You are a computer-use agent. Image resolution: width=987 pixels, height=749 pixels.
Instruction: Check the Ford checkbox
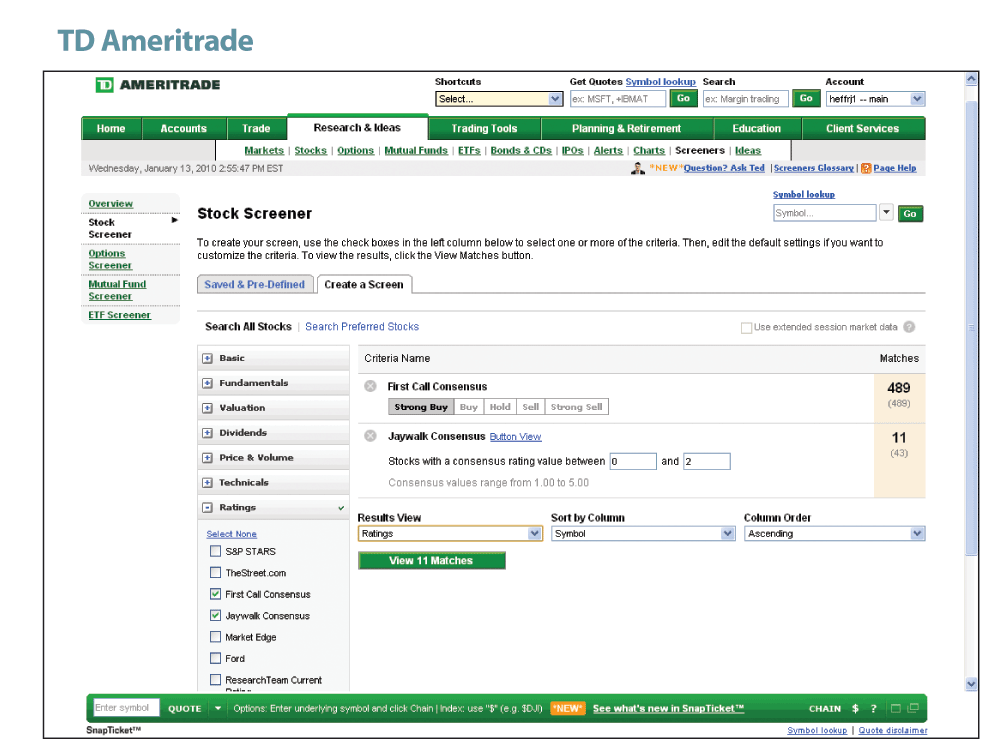(x=215, y=658)
